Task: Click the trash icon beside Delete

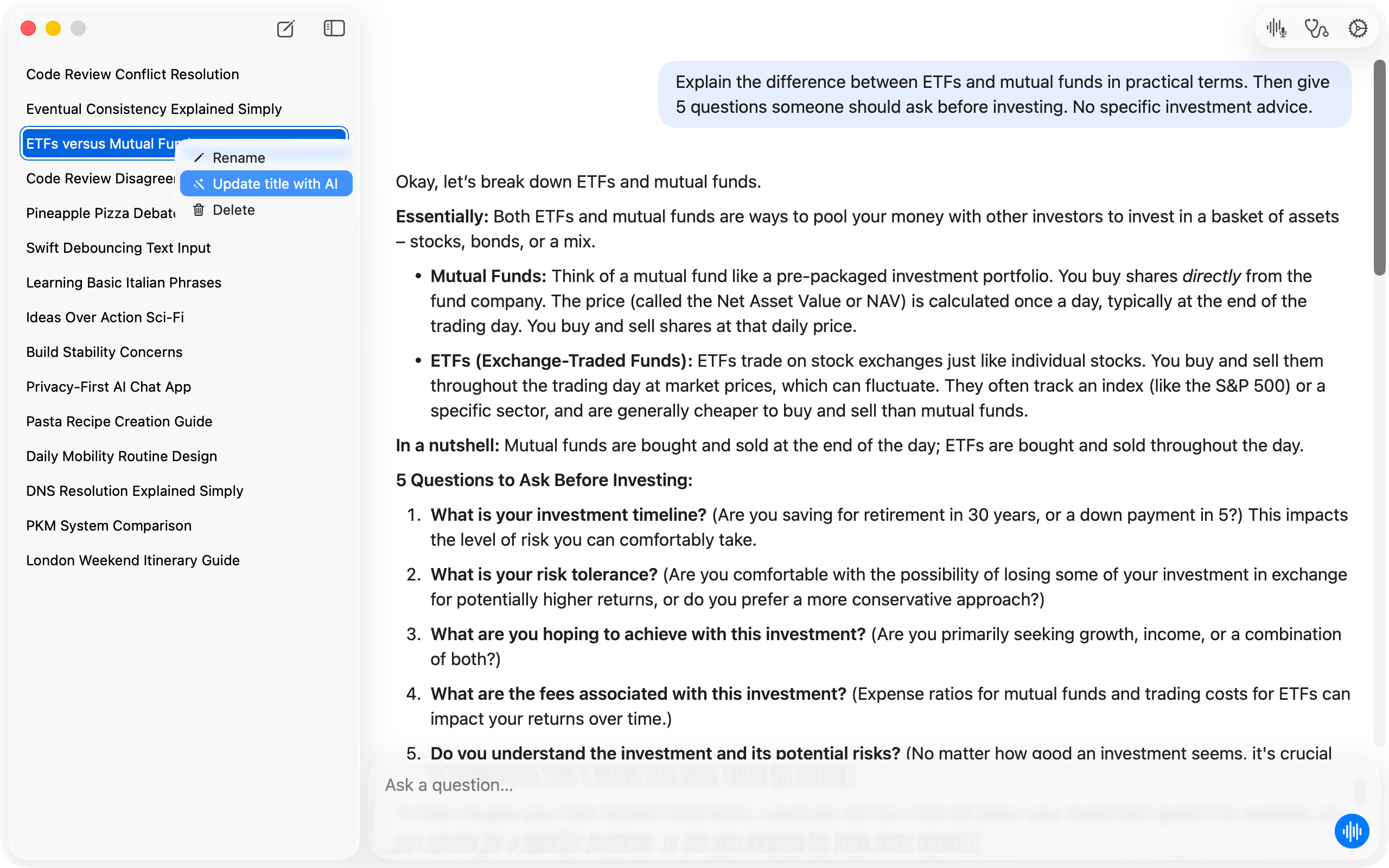Action: click(x=199, y=210)
